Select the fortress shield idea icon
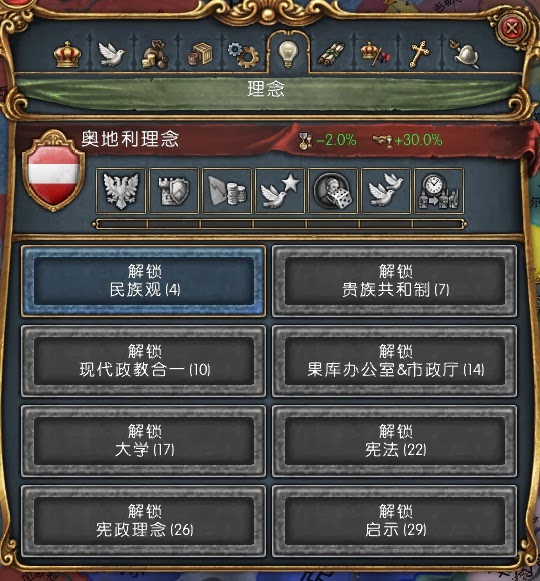Screen dimensions: 540x581 tap(174, 191)
